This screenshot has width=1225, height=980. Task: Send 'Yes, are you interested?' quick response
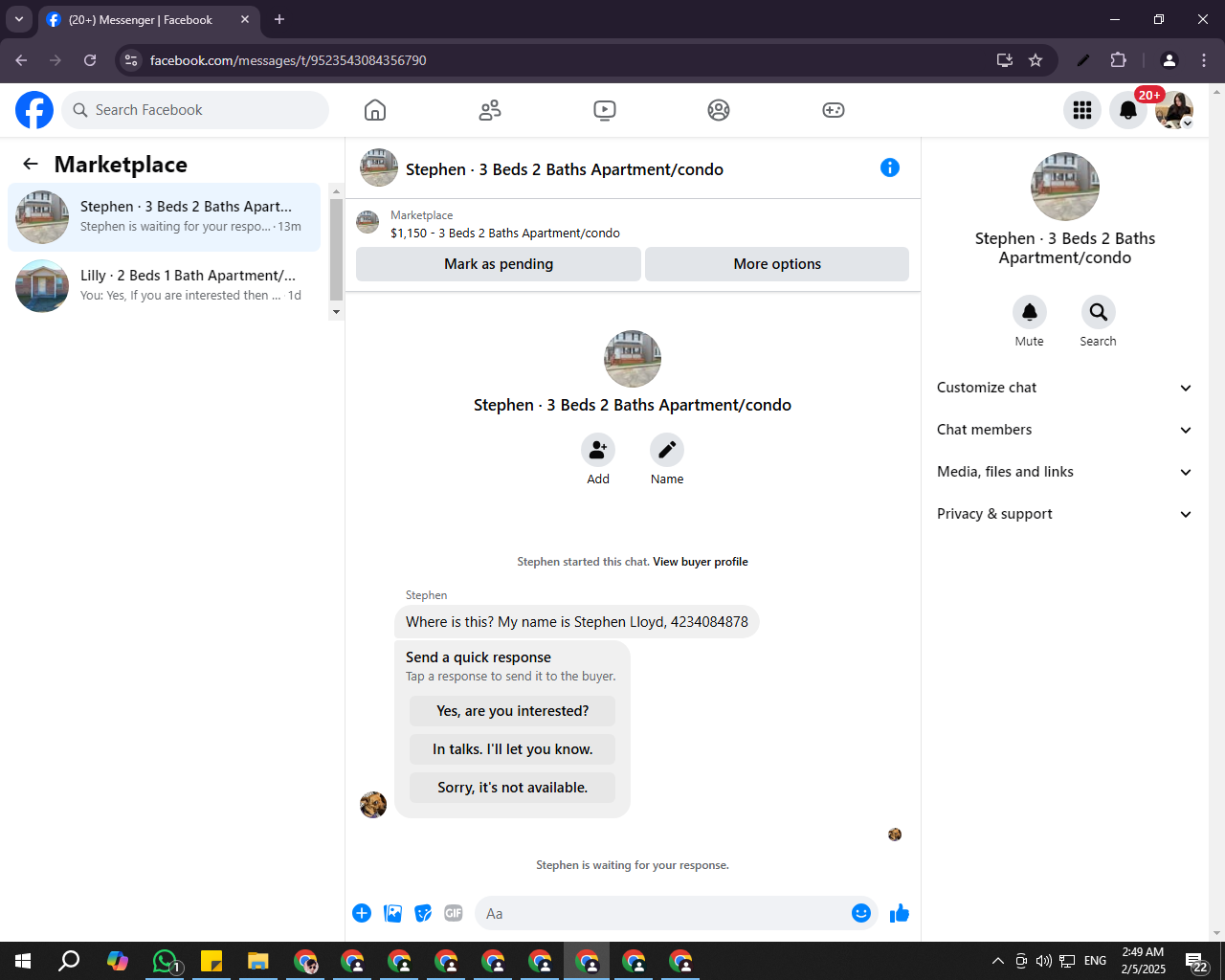coord(512,711)
